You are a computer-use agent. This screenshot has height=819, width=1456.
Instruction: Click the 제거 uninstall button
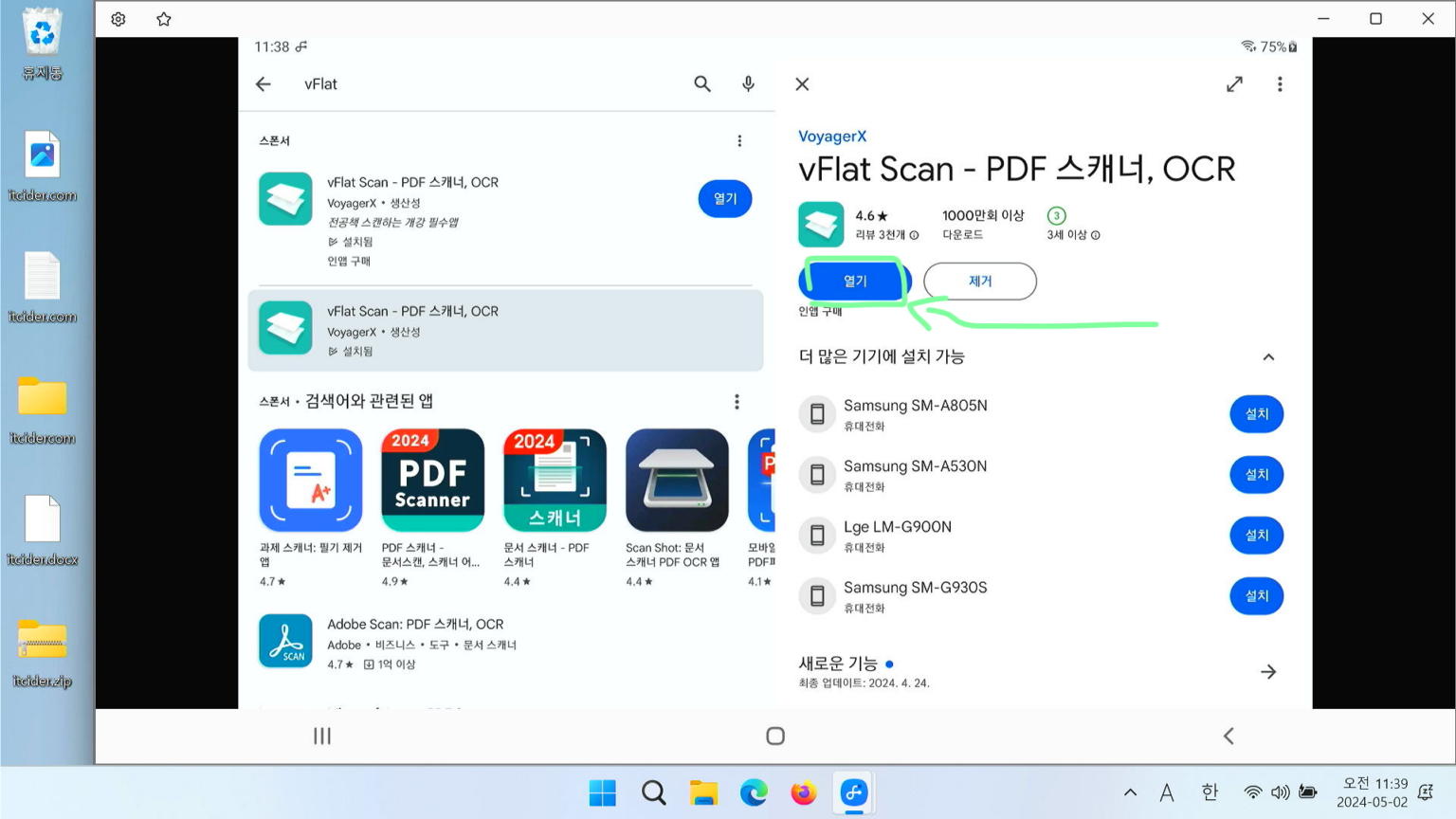tap(979, 282)
